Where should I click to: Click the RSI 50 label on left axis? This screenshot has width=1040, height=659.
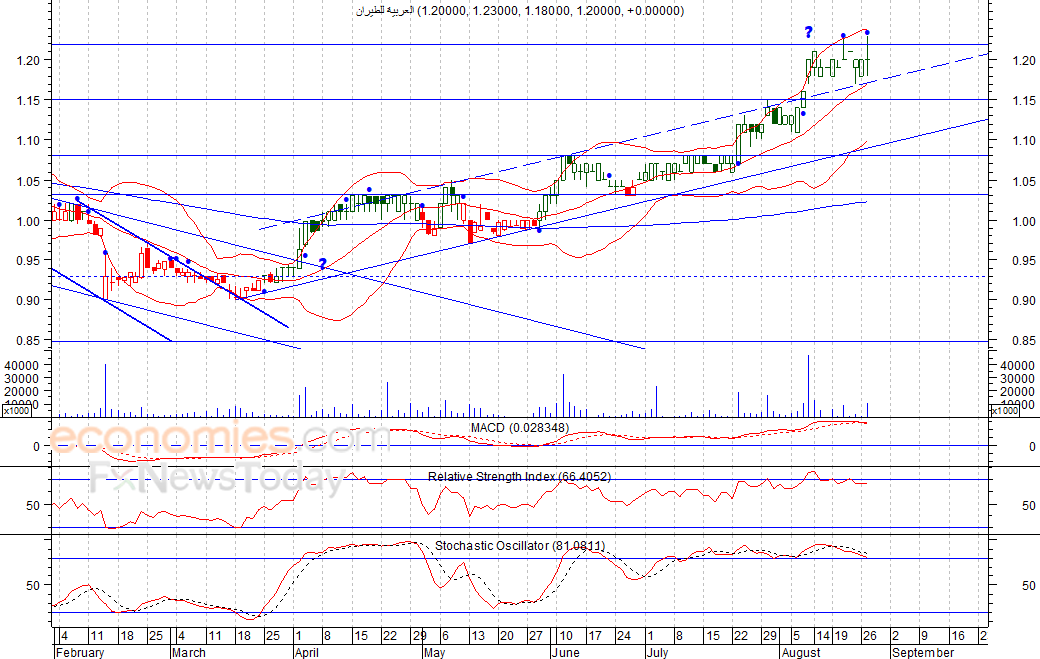[x=33, y=505]
